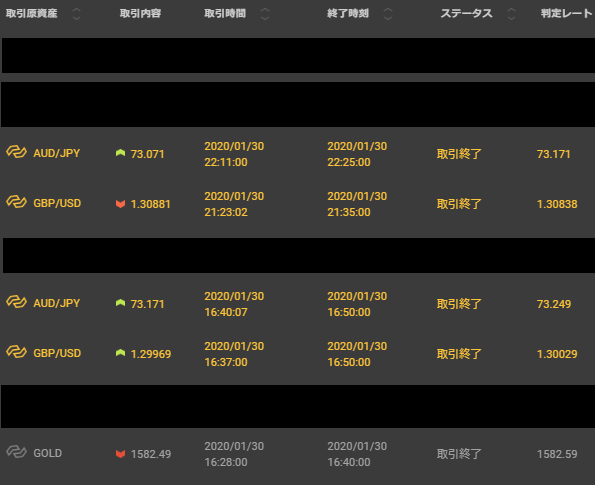The height and width of the screenshot is (485, 595).
Task: Click end time 2020/01/30 22:25:00
Action: pos(357,154)
